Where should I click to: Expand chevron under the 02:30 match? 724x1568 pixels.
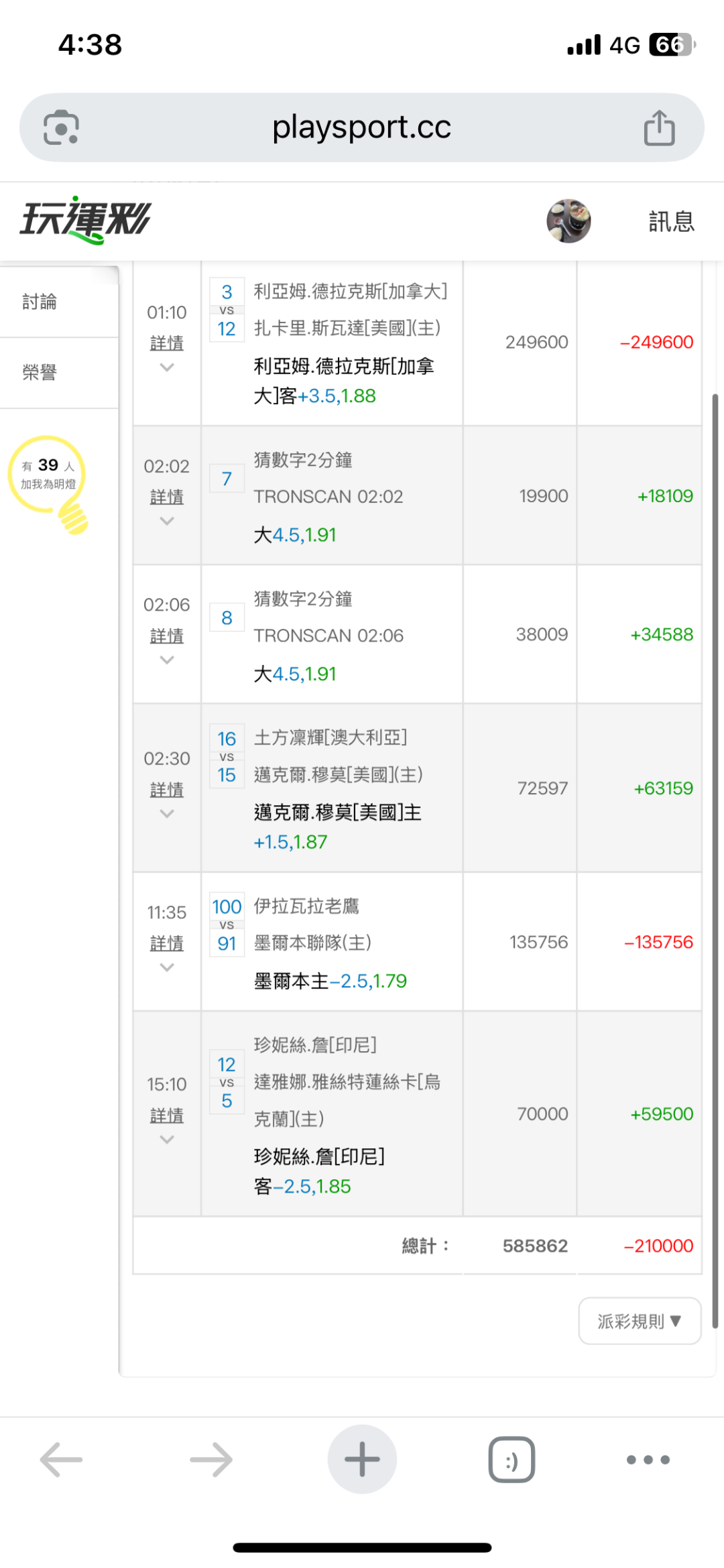[x=167, y=814]
